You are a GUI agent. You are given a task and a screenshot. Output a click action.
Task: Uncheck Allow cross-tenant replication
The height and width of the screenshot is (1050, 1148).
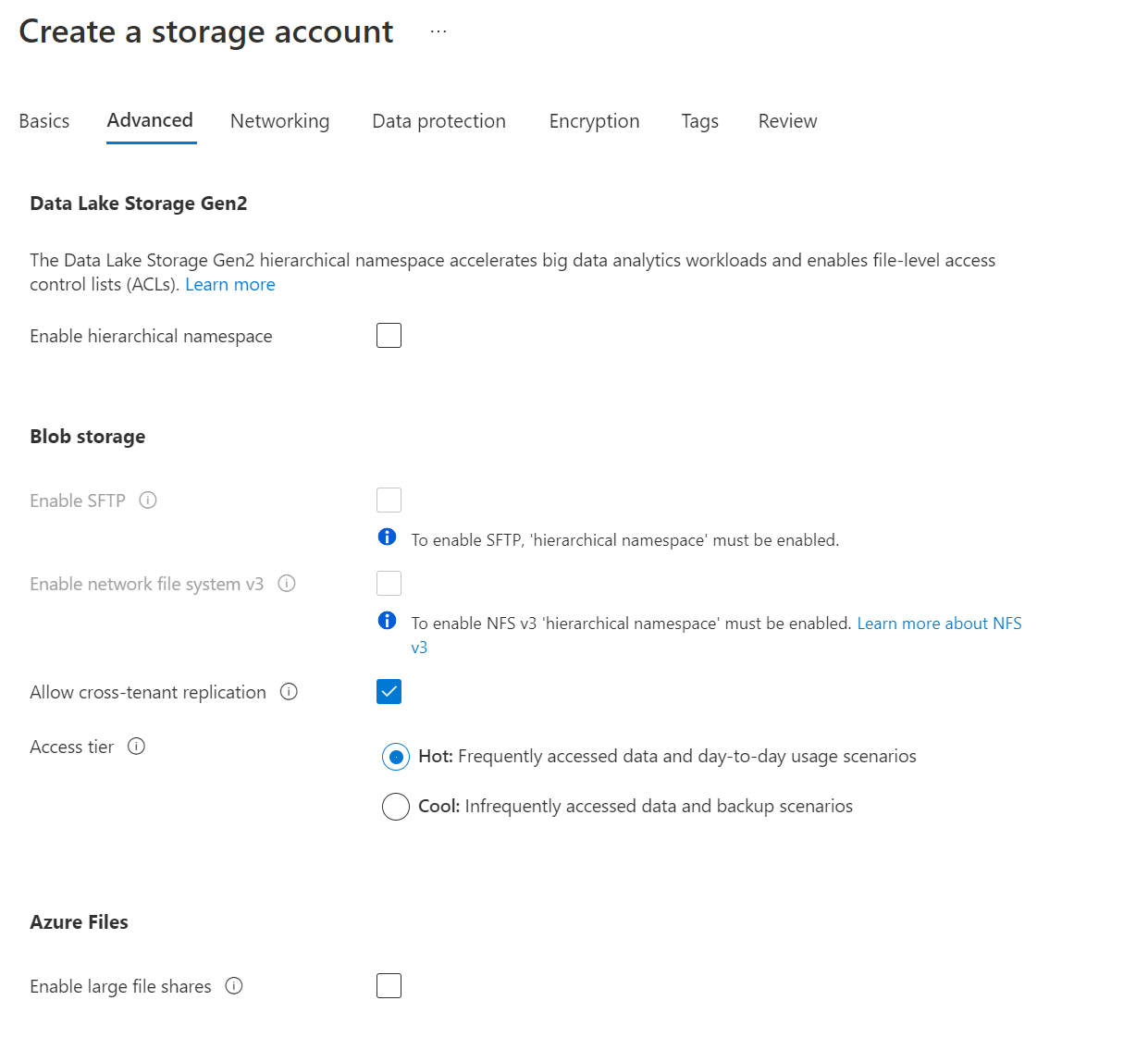389,692
